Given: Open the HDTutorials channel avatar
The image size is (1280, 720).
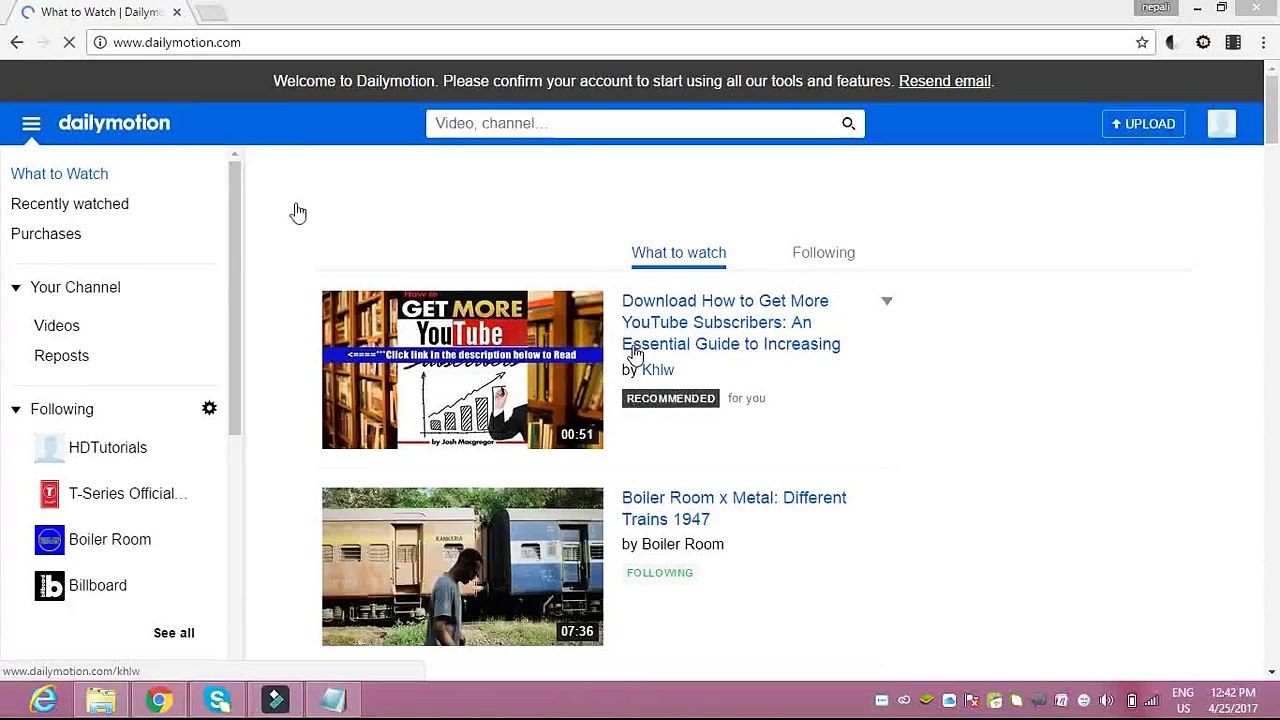Looking at the screenshot, I should (x=49, y=448).
